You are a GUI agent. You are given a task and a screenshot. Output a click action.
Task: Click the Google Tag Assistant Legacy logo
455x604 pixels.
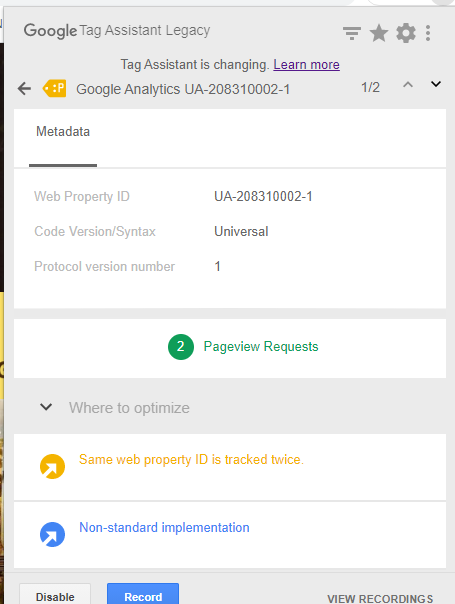tap(117, 30)
